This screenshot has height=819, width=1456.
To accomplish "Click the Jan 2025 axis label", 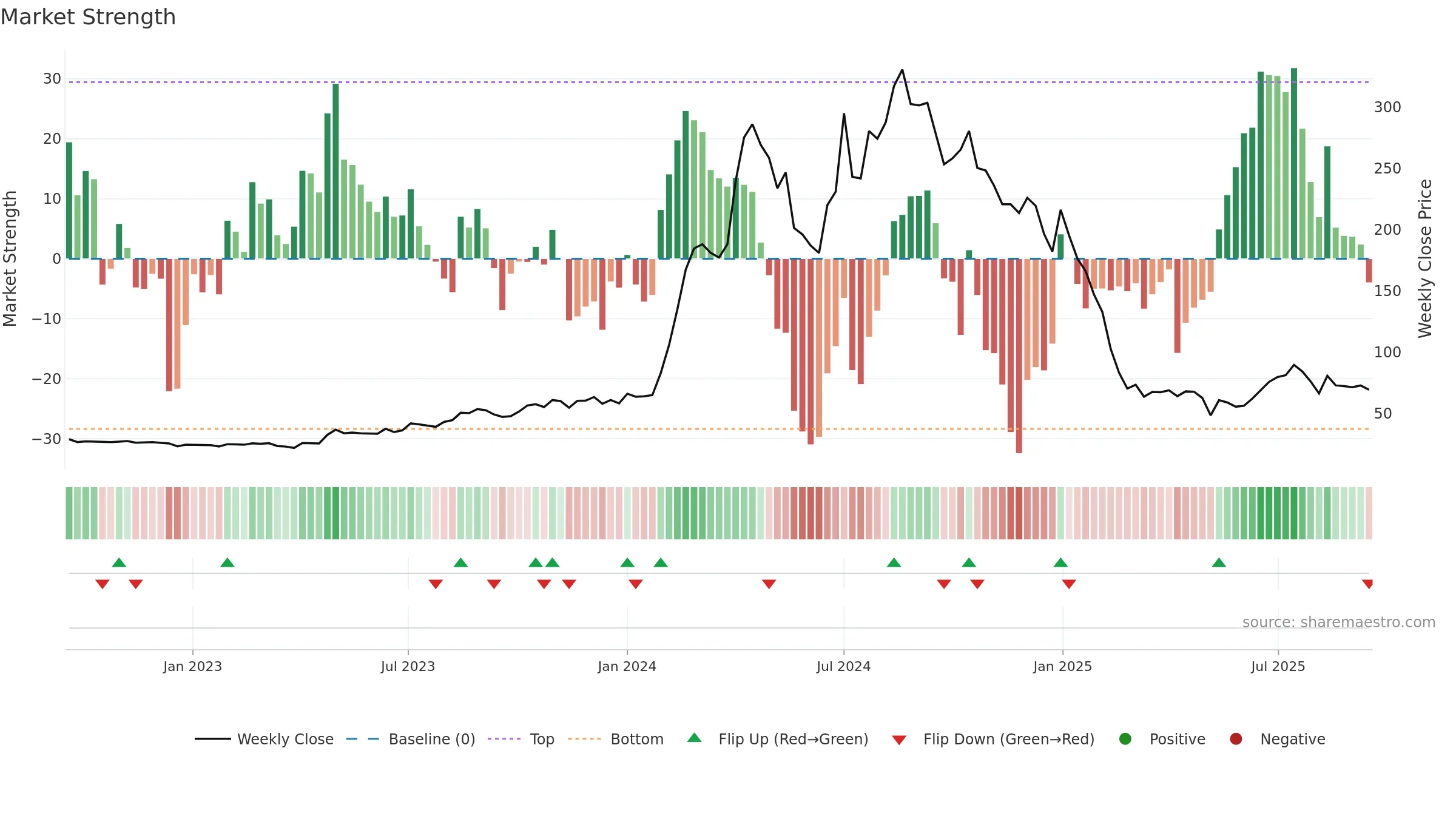I will pos(1062,666).
